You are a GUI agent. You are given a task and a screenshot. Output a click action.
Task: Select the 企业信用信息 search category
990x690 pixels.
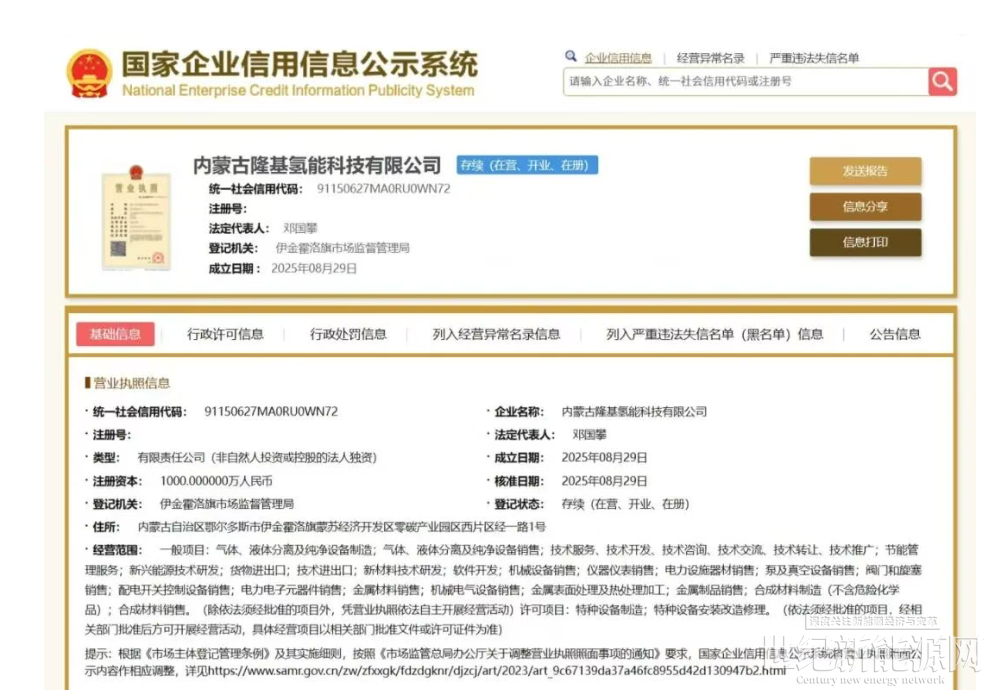click(x=618, y=58)
